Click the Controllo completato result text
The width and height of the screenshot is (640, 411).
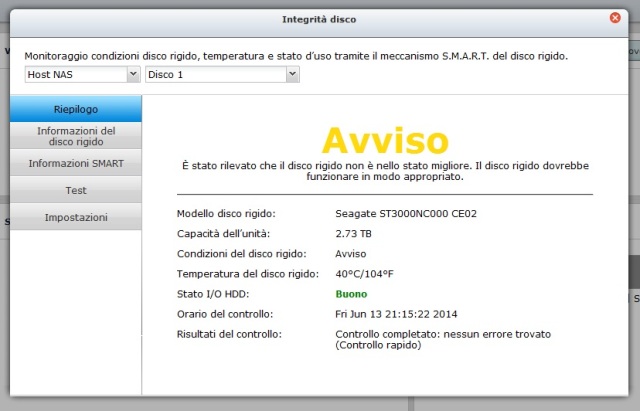click(443, 334)
